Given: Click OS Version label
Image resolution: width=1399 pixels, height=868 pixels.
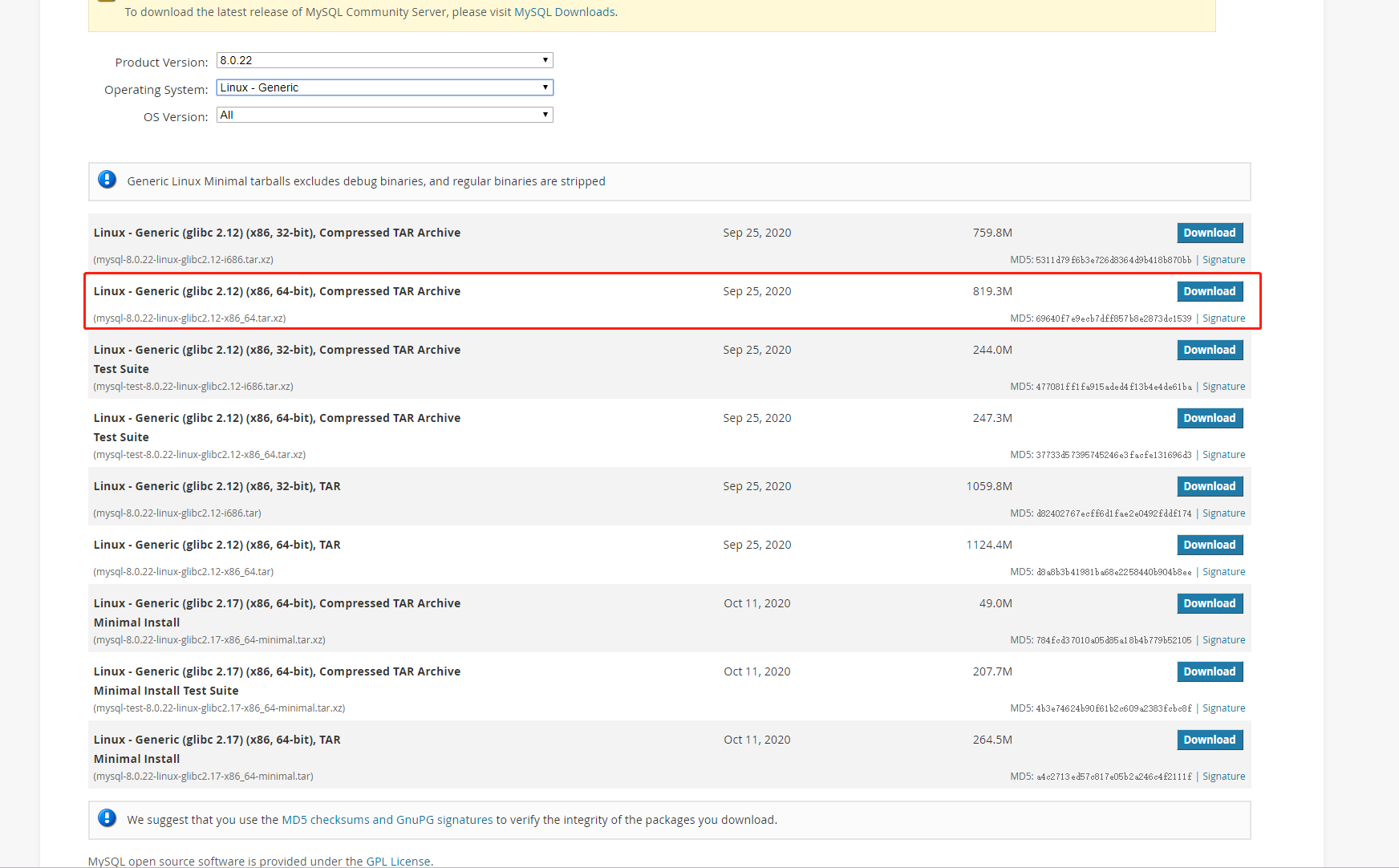Looking at the screenshot, I should (176, 116).
